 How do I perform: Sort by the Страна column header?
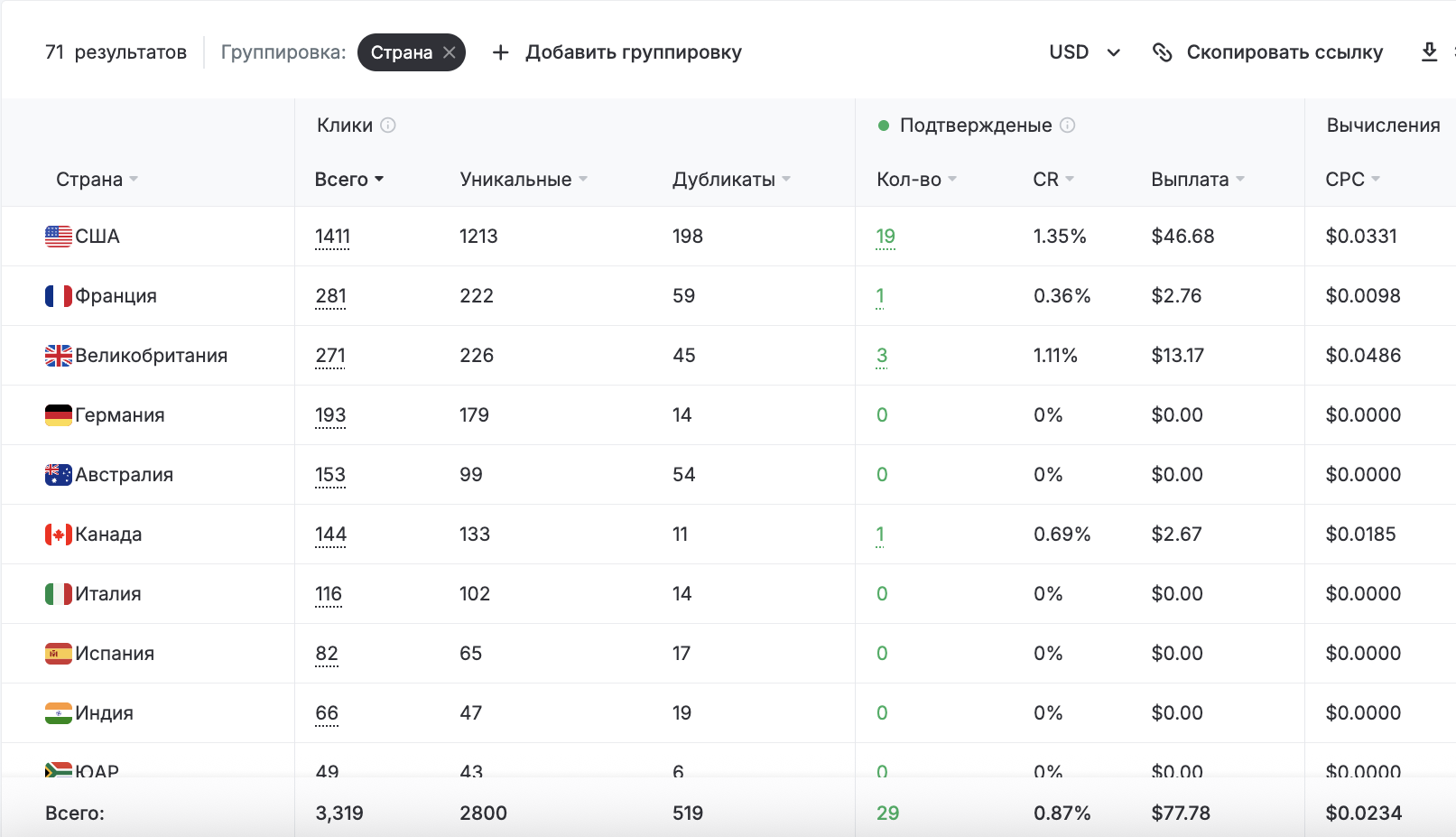pyautogui.click(x=97, y=180)
